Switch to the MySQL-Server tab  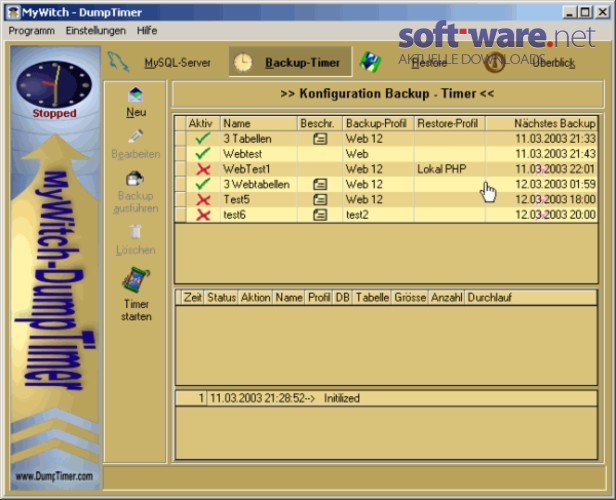point(178,62)
